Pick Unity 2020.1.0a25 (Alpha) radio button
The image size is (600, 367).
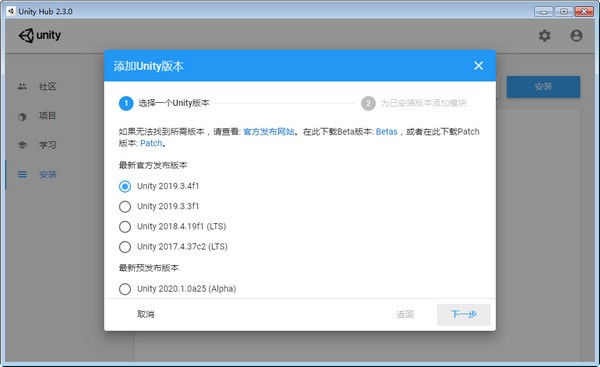tap(125, 289)
